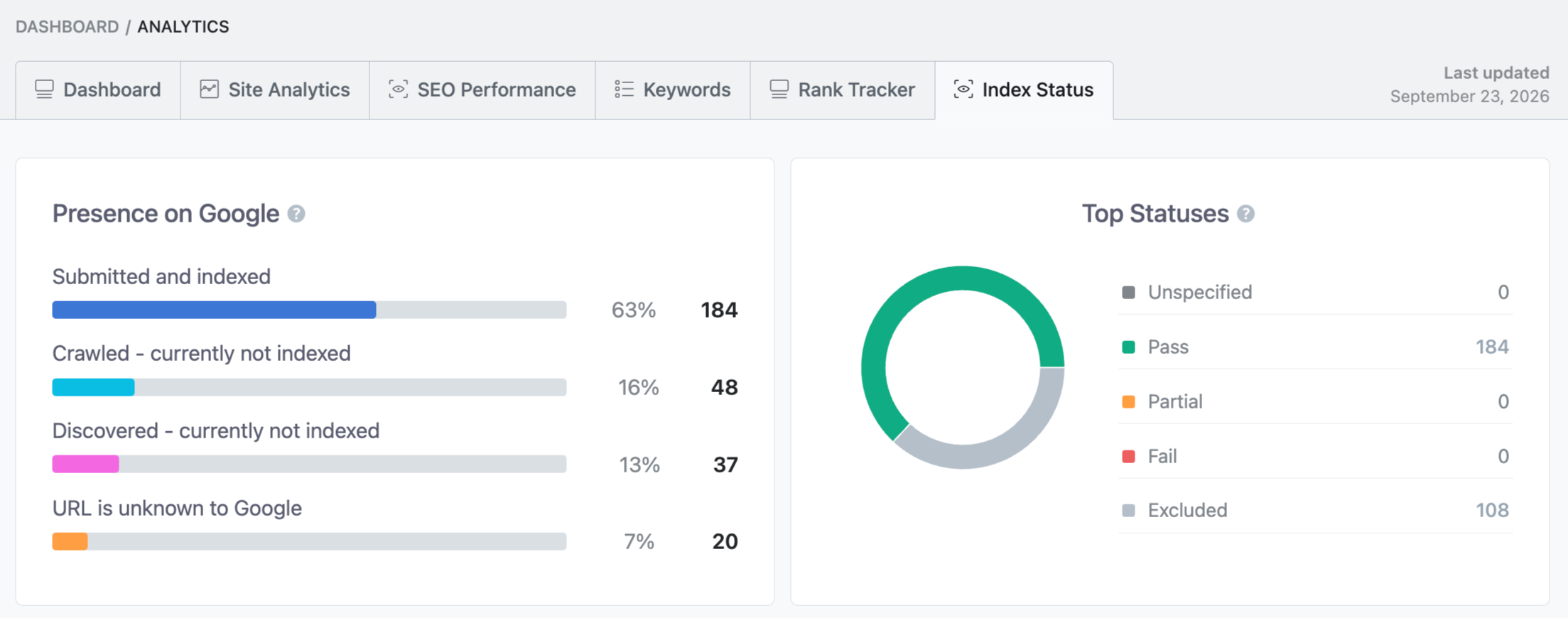Click the Presence on Google help icon
Screen dimensions: 1568x618
pos(296,214)
